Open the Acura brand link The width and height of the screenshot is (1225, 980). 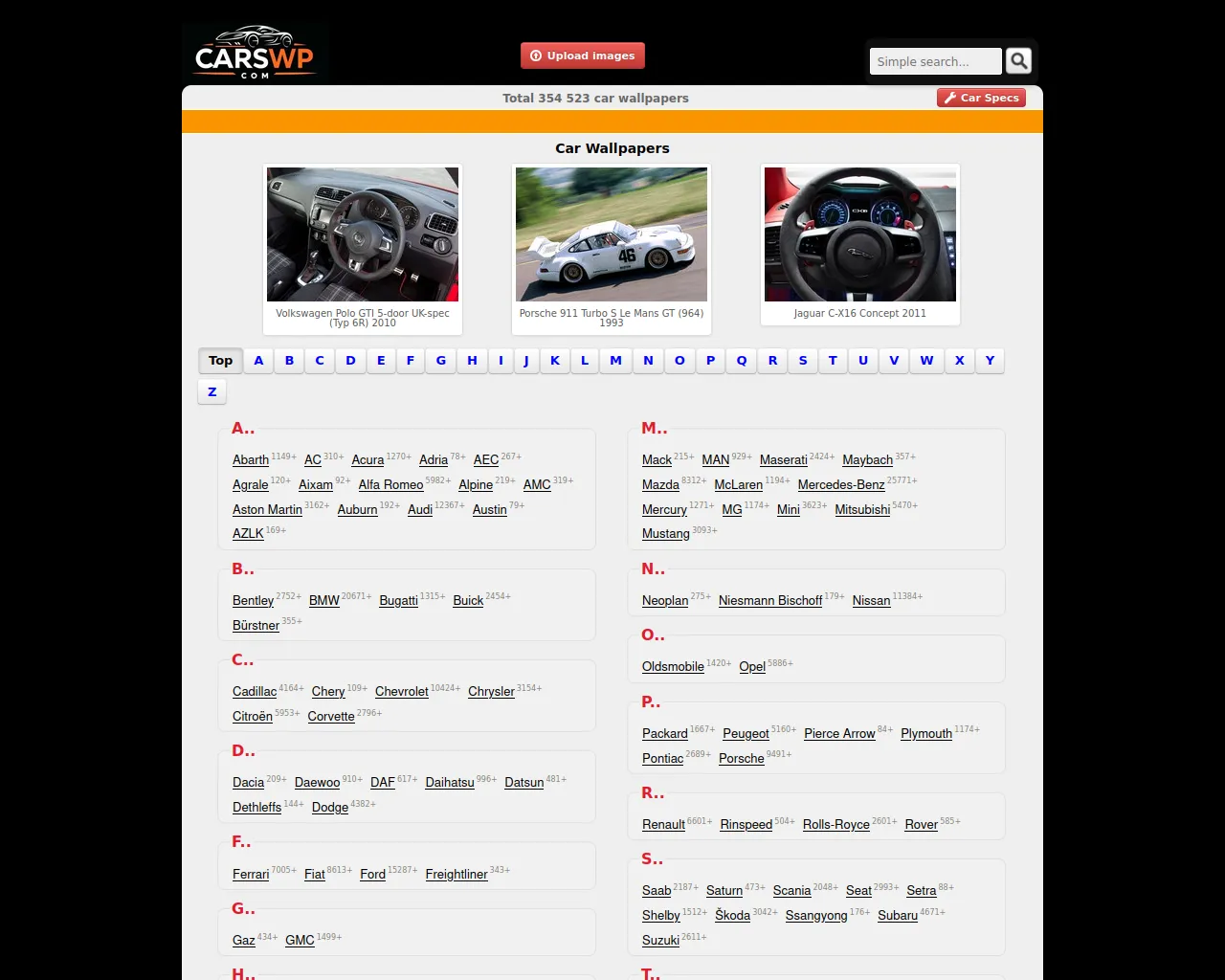[x=367, y=460]
